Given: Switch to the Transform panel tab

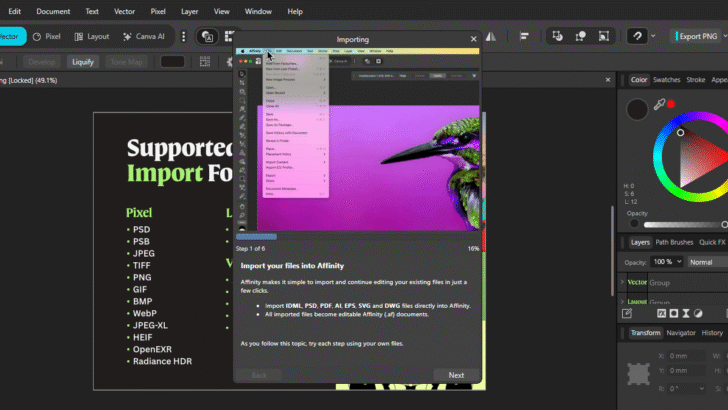Looking at the screenshot, I should click(x=645, y=333).
